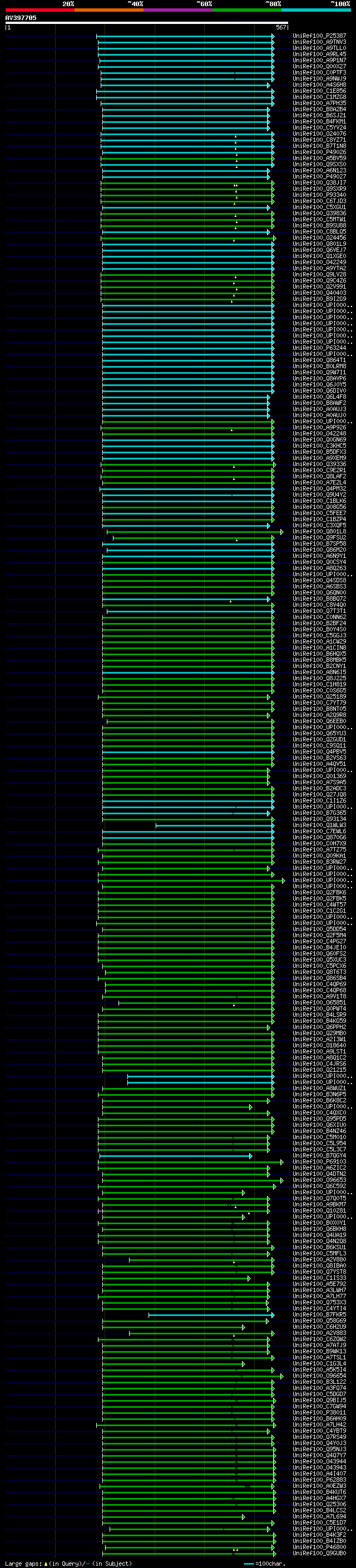The width and height of the screenshot is (356, 1568).
Task: Select hit label UniRef100_A9P926
Action: (319, 427)
